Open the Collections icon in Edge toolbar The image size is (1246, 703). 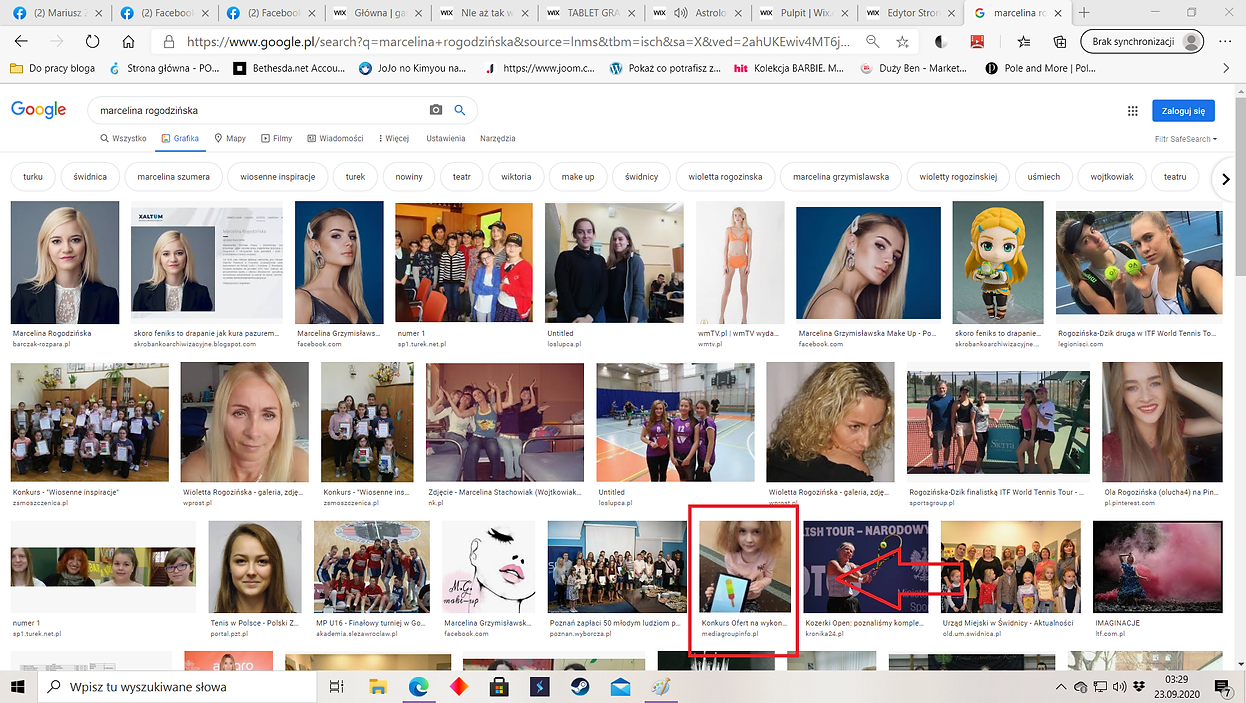(1060, 42)
